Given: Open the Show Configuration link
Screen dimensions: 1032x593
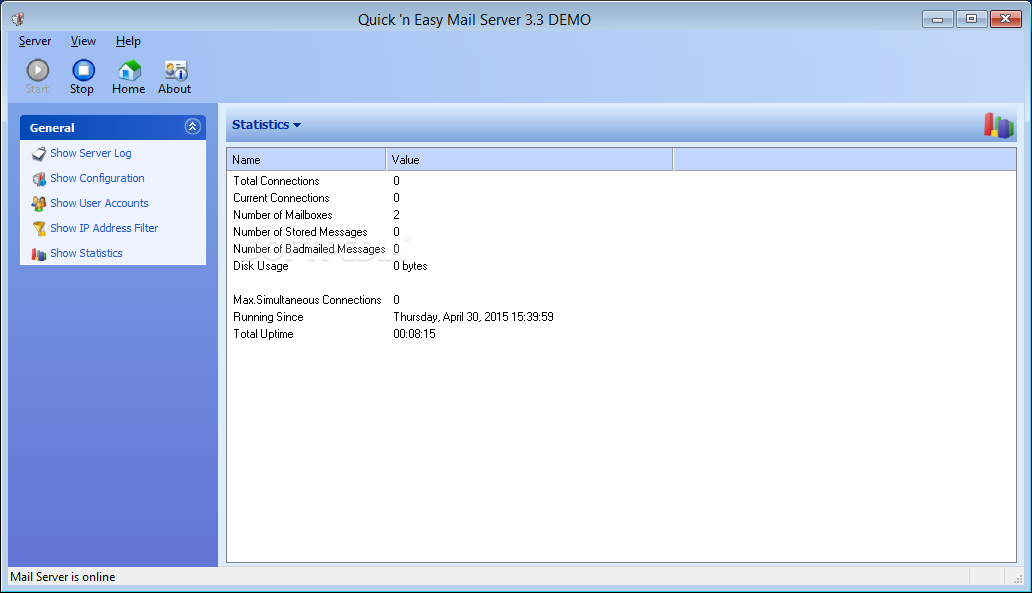Looking at the screenshot, I should click(x=97, y=178).
